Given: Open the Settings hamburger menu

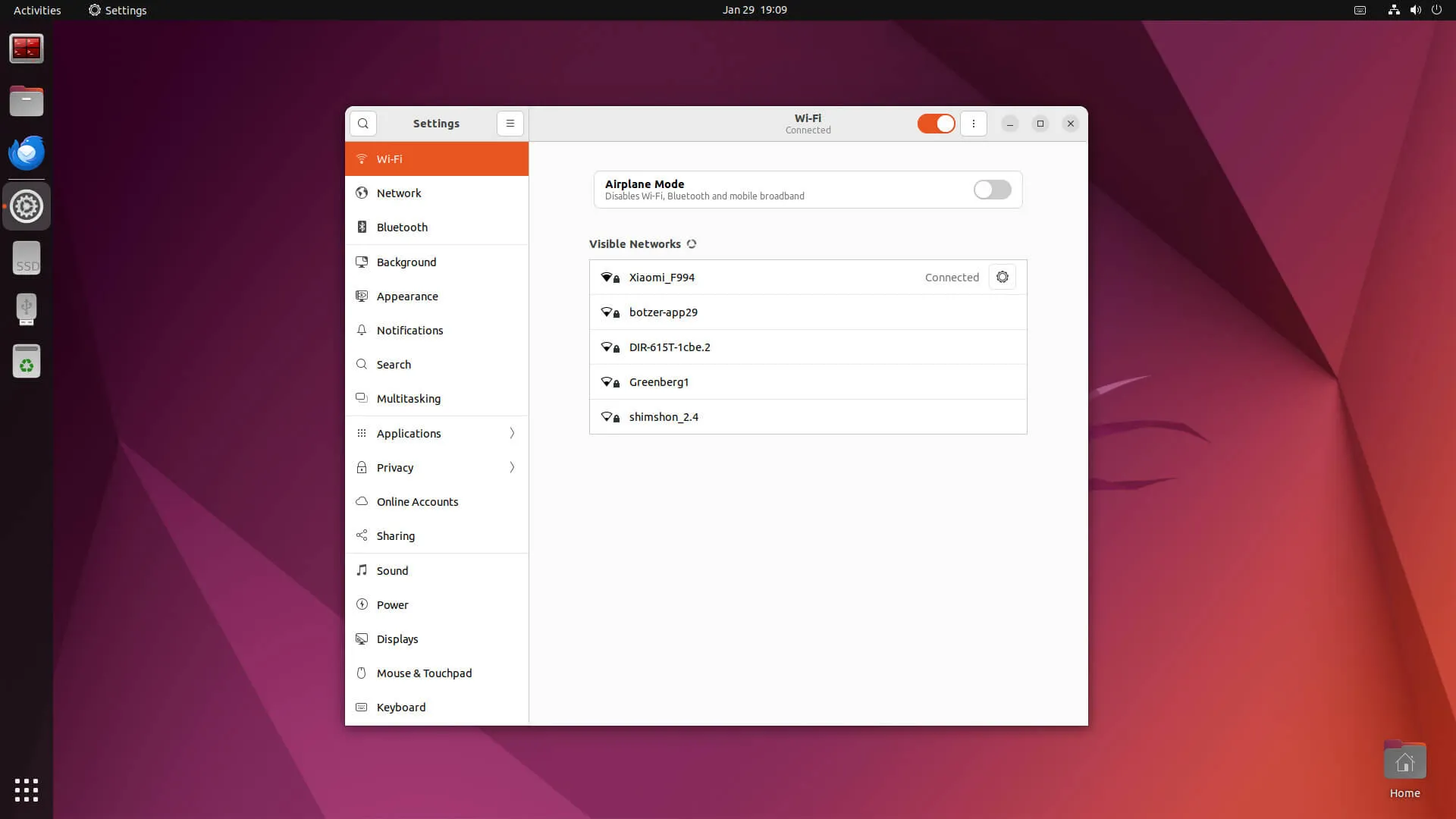Looking at the screenshot, I should pyautogui.click(x=510, y=124).
